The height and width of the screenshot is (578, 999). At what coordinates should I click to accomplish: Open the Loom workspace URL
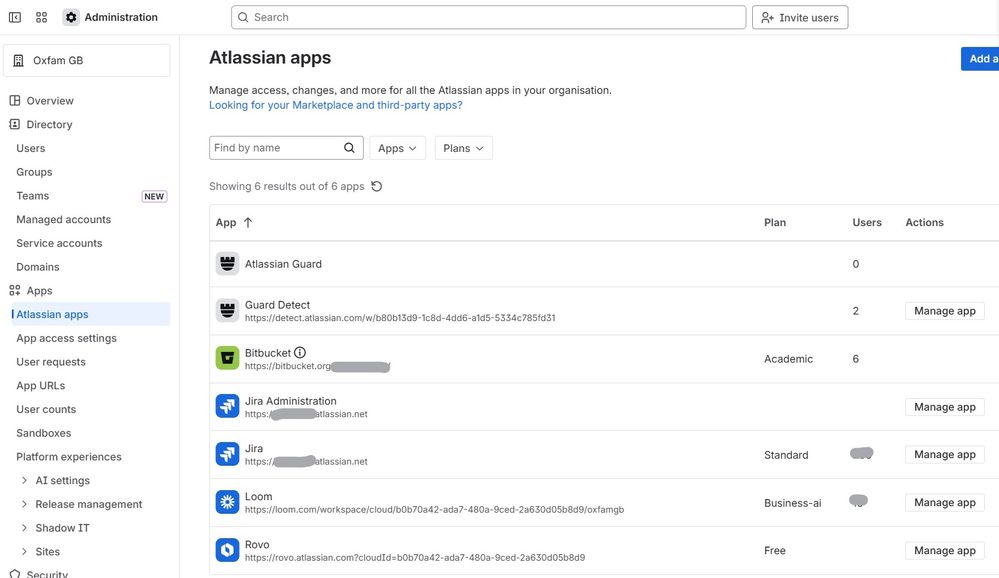(x=435, y=510)
